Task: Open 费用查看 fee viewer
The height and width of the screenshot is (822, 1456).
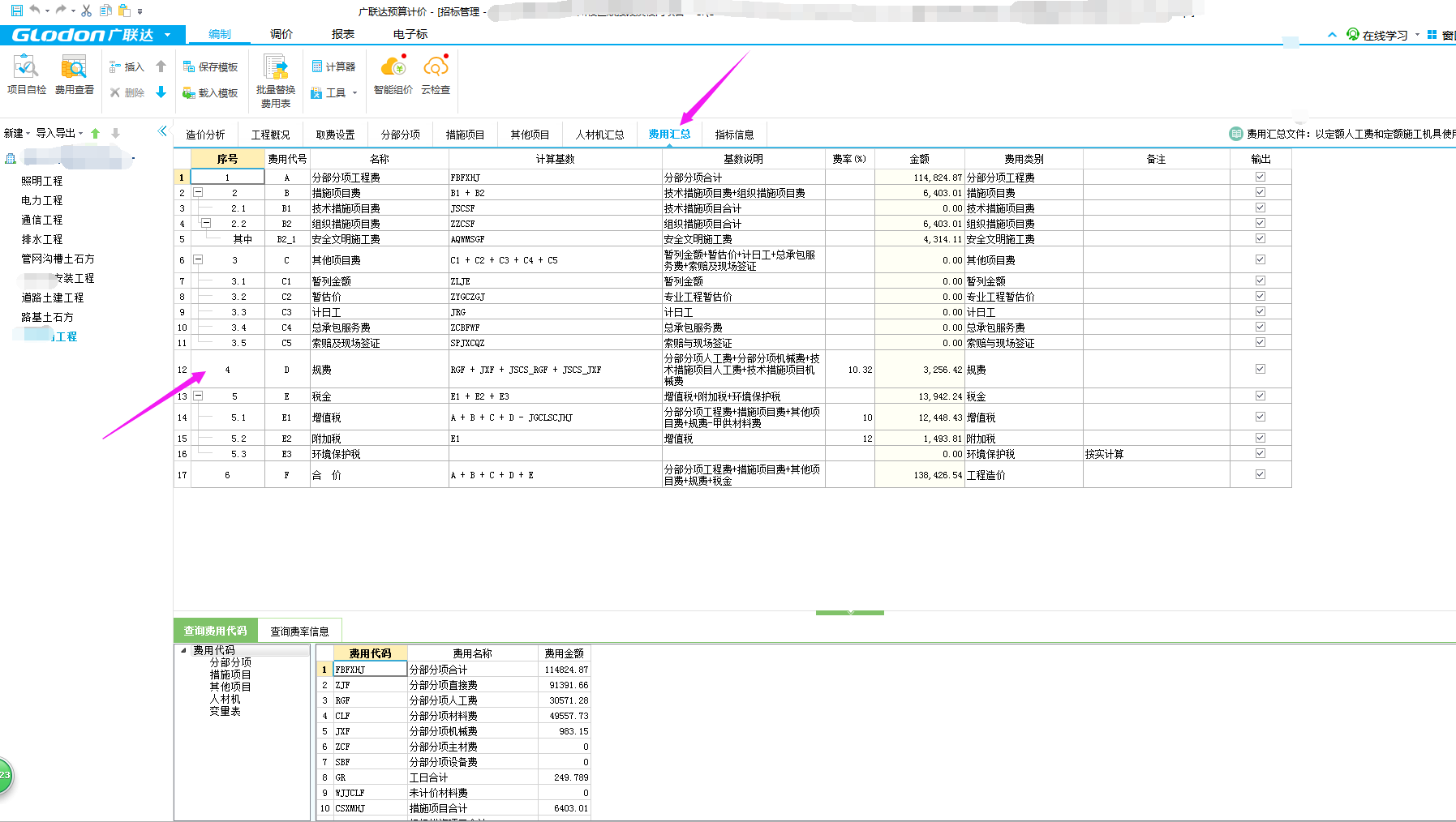Action: click(74, 75)
